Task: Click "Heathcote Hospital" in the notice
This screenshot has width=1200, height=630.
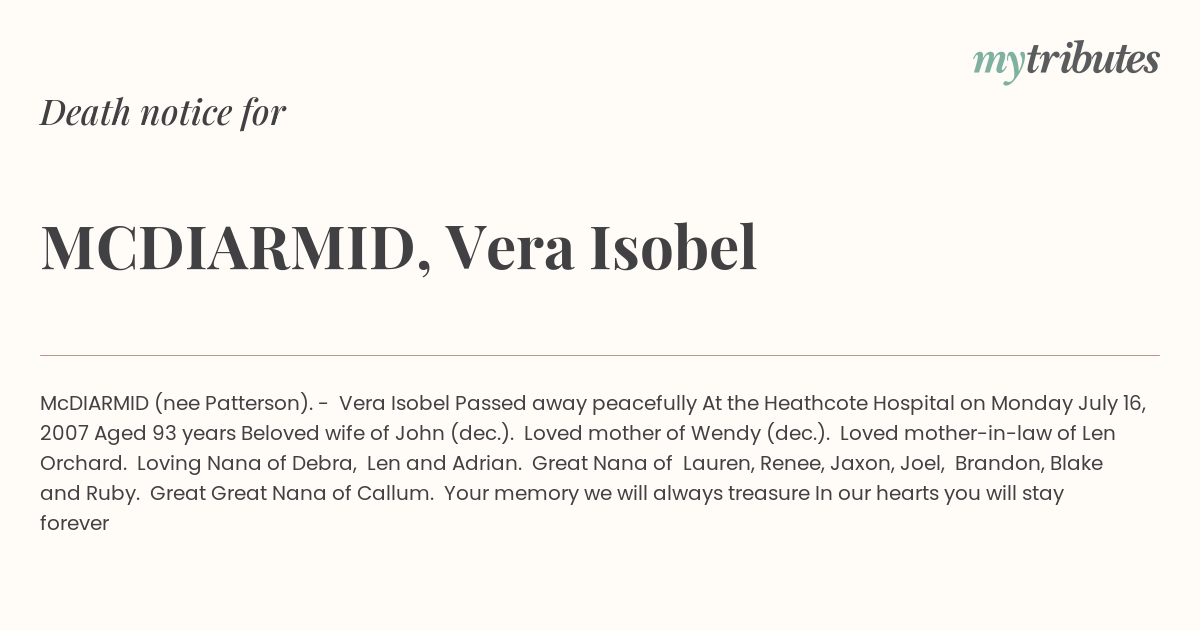Action: (860, 403)
